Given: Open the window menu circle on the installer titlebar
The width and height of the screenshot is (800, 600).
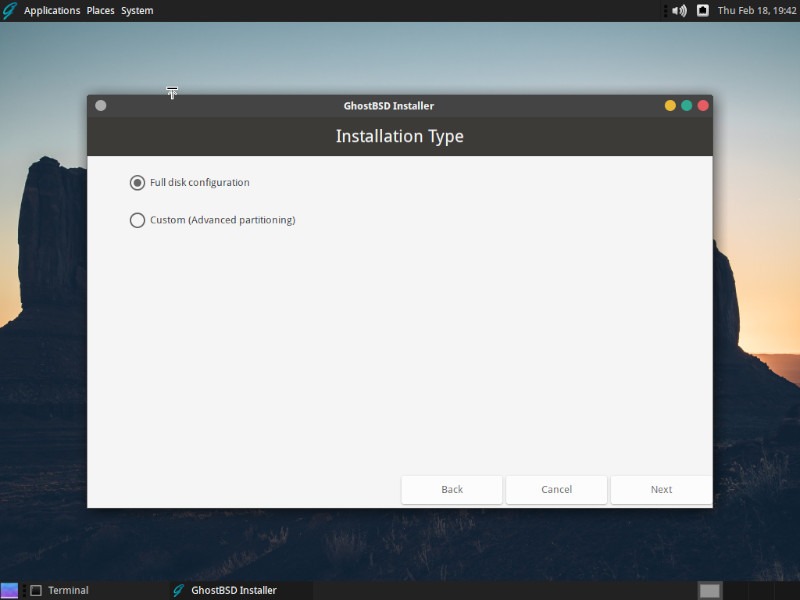Looking at the screenshot, I should [100, 105].
